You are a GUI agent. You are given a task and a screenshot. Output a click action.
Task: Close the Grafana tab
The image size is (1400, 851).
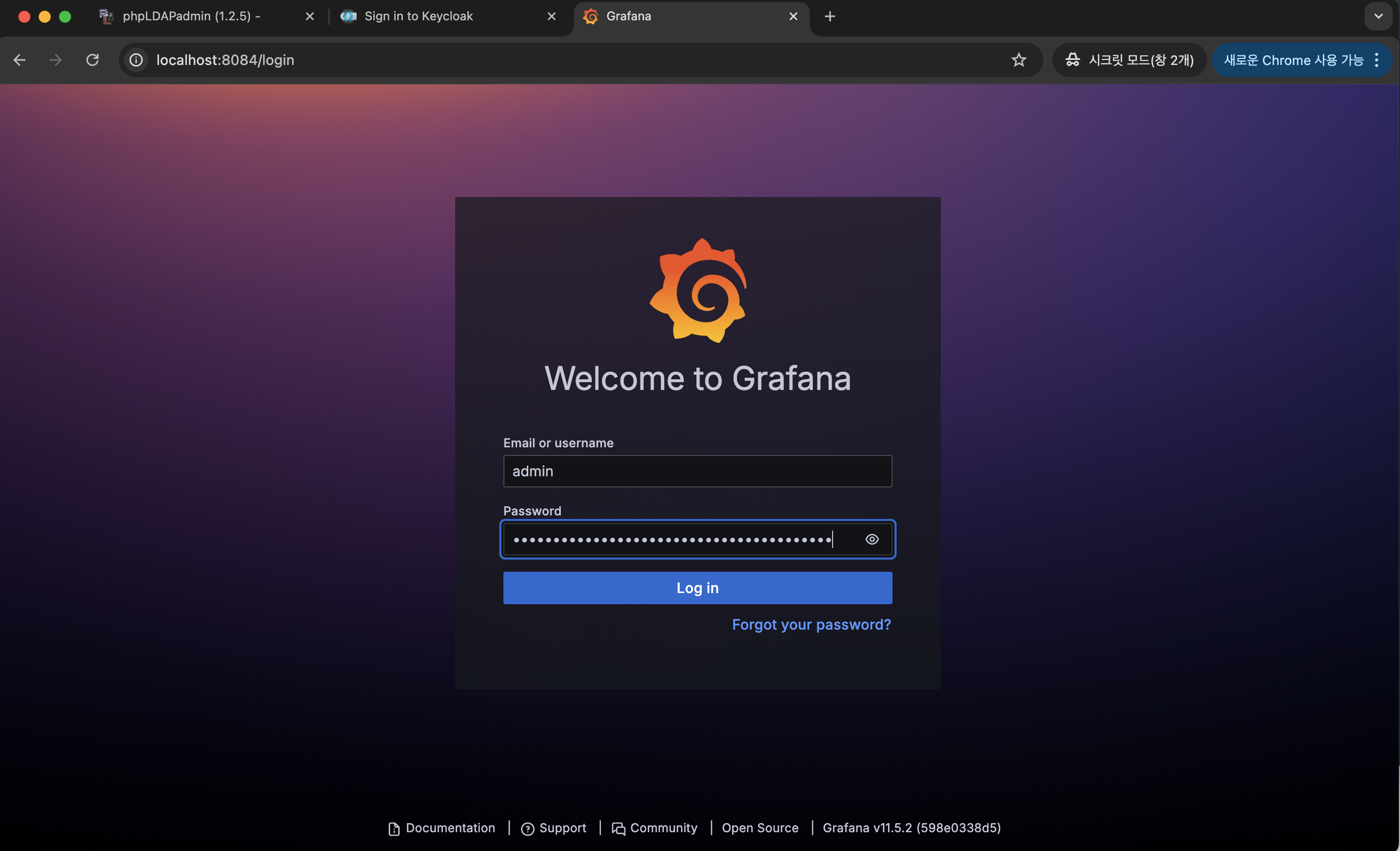tap(793, 16)
